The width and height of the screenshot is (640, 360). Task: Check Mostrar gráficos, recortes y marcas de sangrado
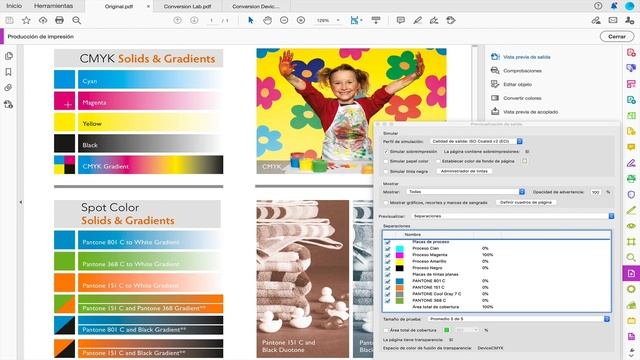click(386, 202)
